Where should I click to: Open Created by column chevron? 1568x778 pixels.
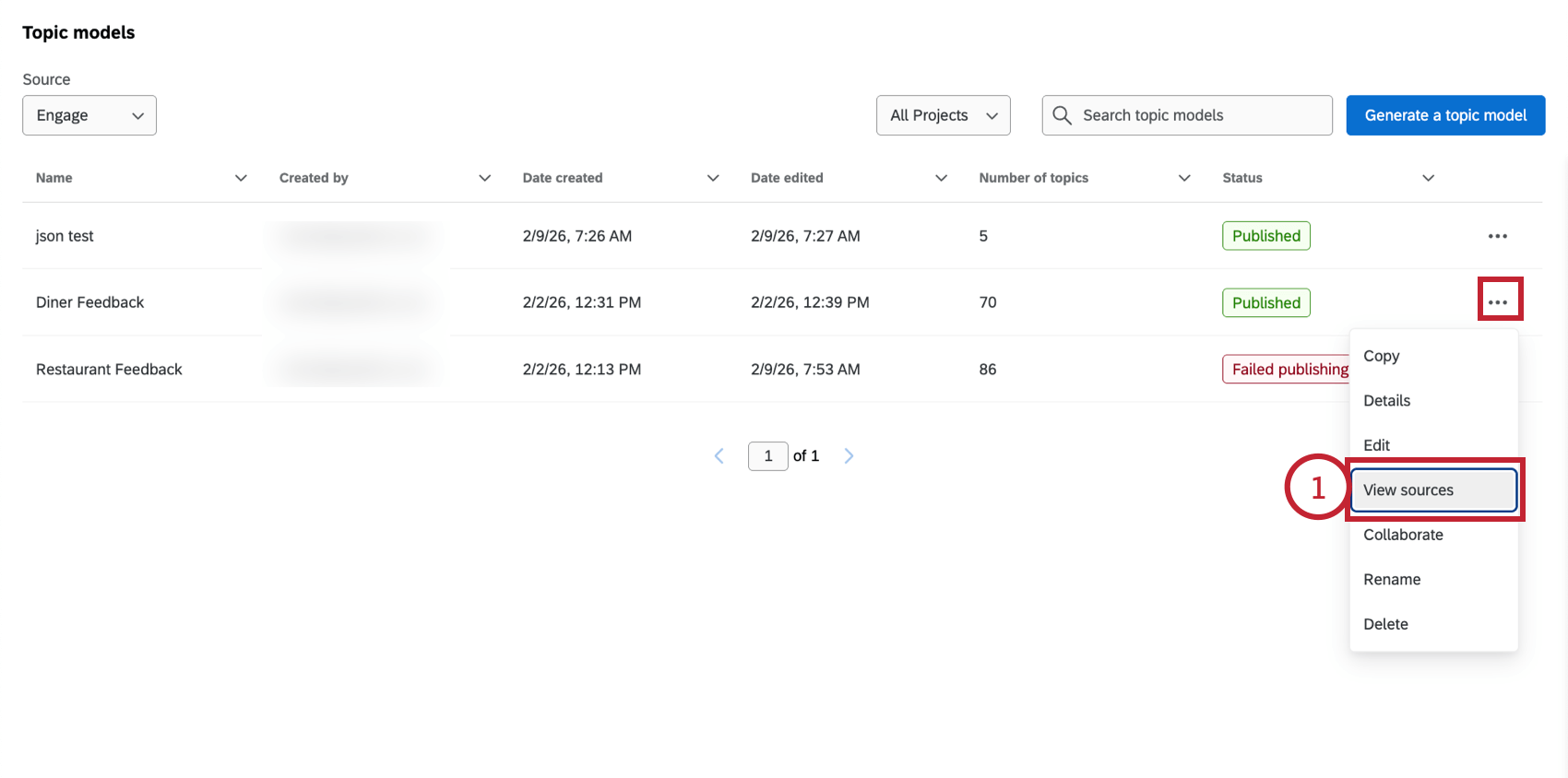coord(484,178)
